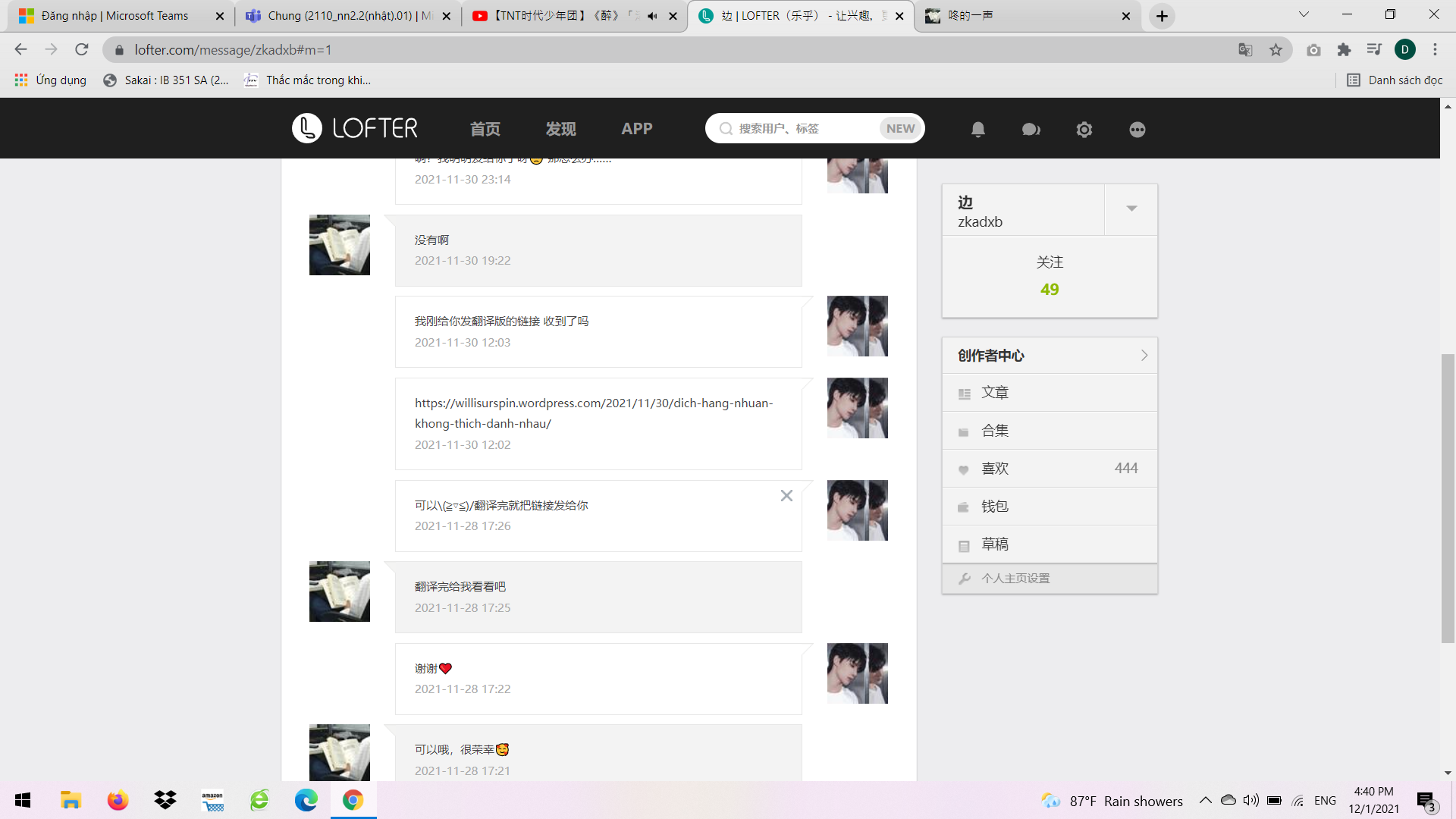Mute the YouTube tab audio icon
The width and height of the screenshot is (1456, 819).
[652, 16]
